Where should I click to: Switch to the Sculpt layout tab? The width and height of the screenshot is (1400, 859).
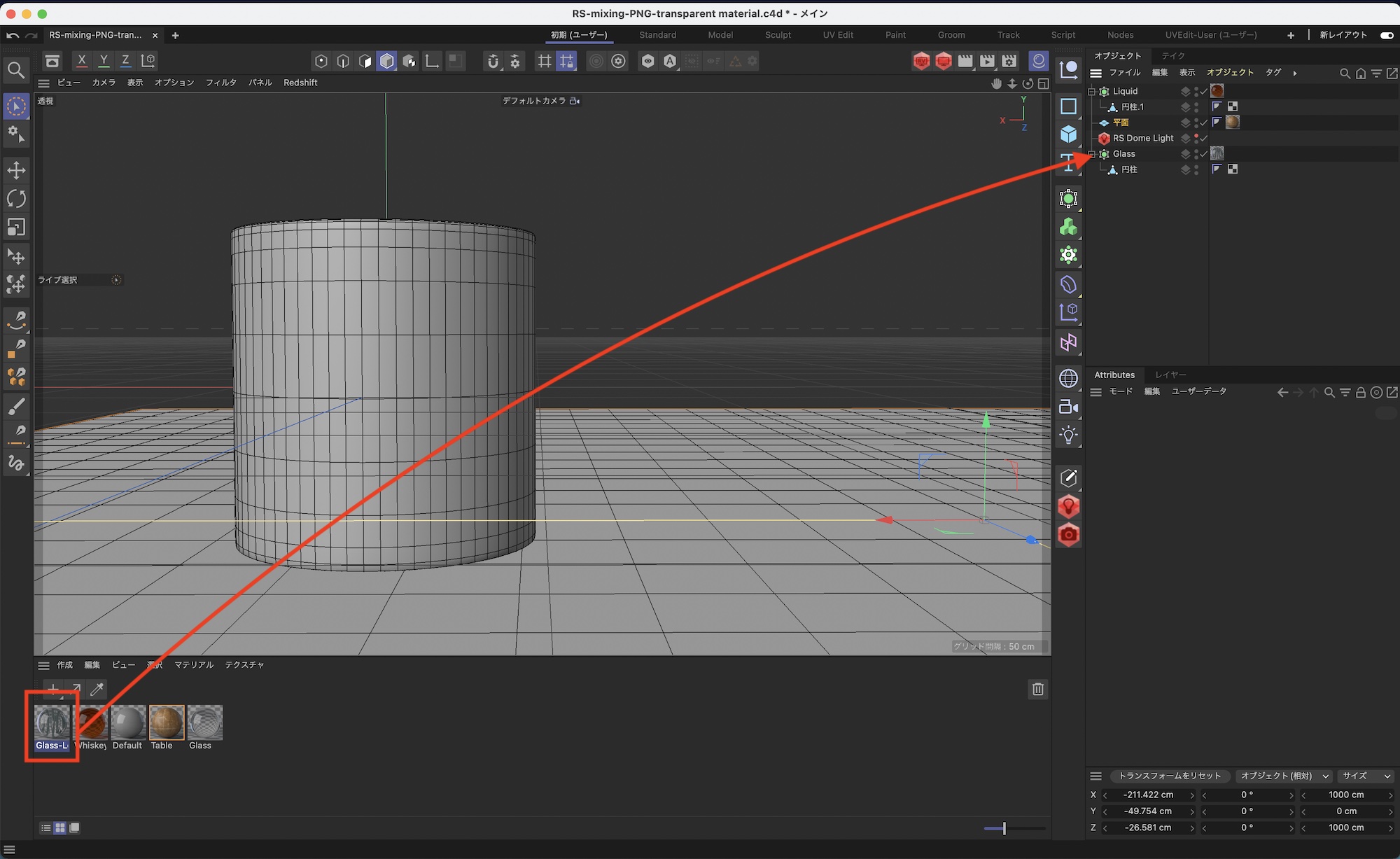[778, 35]
